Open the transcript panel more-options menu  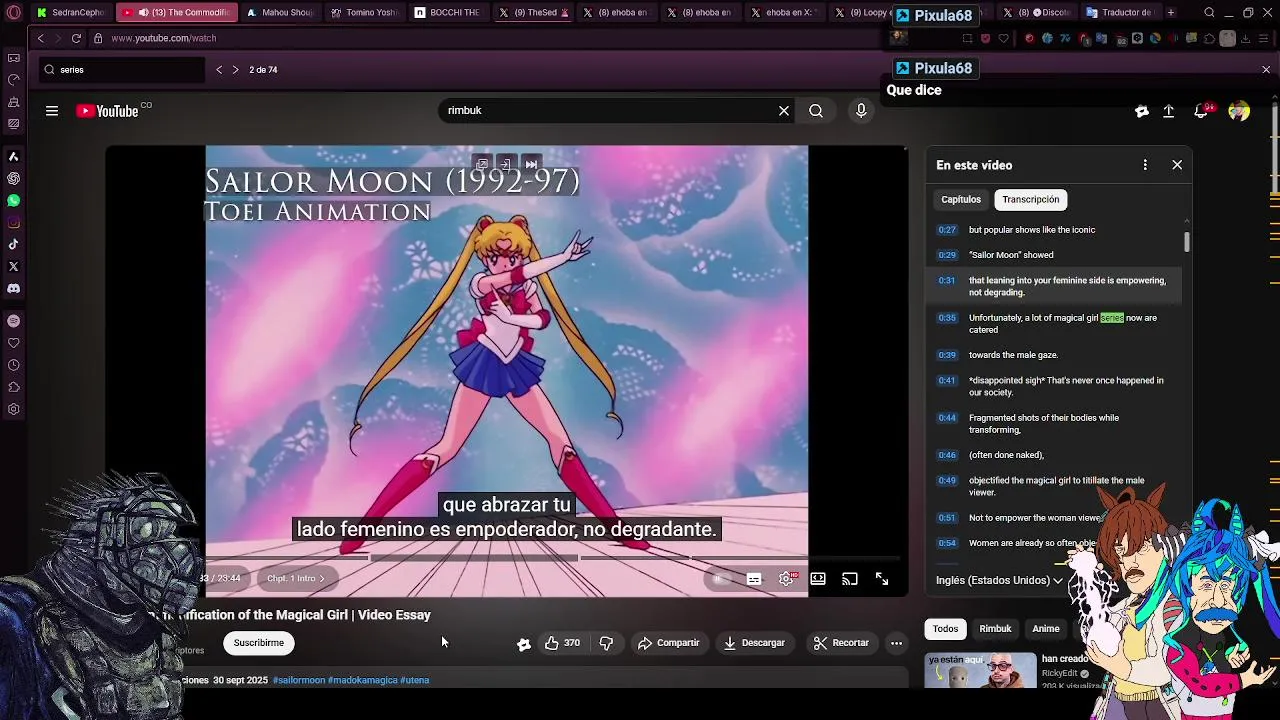pos(1145,165)
